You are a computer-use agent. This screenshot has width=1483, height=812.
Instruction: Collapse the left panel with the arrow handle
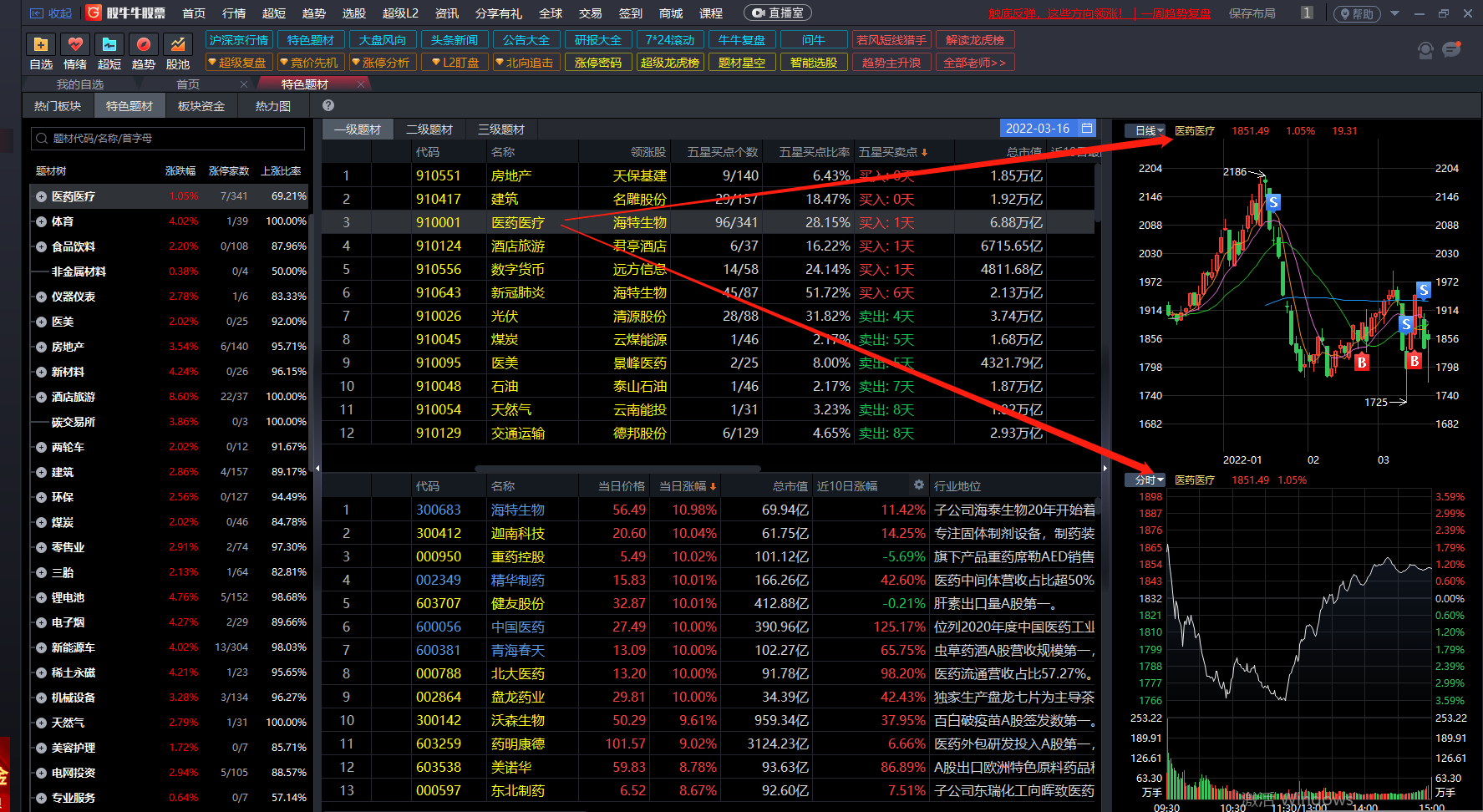317,468
